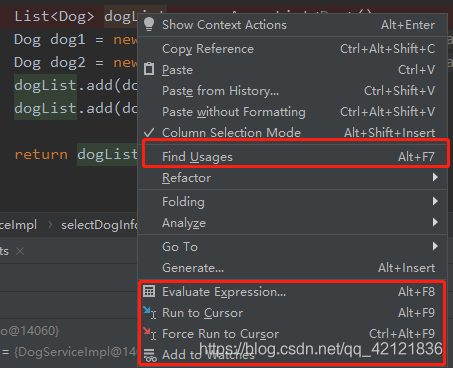
Task: Choose Show Context Actions
Action: coord(292,25)
